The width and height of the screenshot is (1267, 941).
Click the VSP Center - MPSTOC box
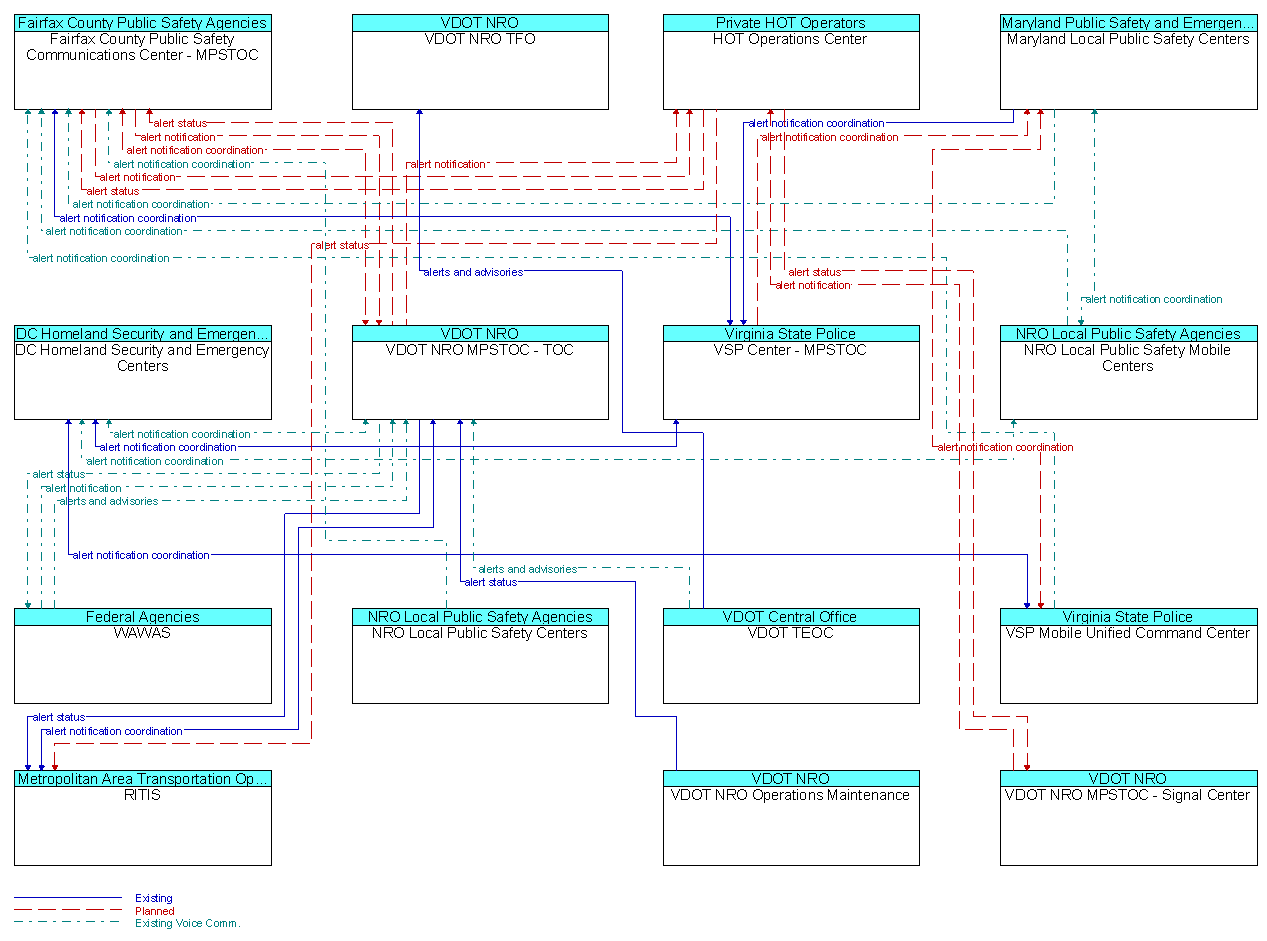pos(791,373)
